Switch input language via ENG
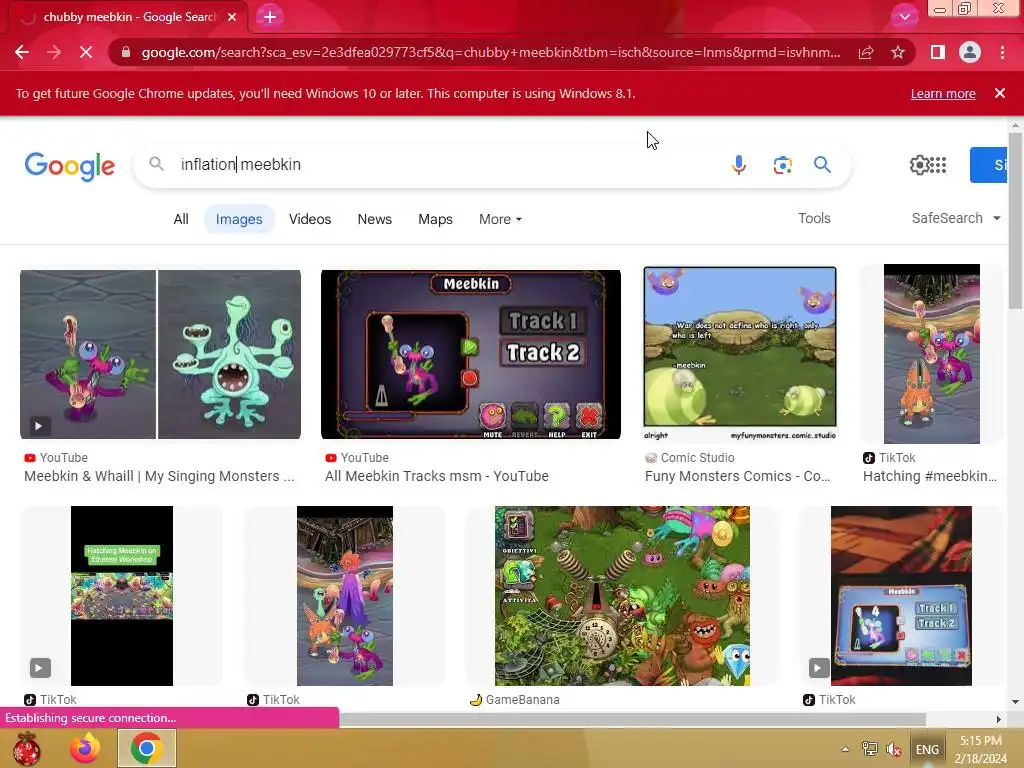This screenshot has width=1024, height=768. [x=927, y=749]
